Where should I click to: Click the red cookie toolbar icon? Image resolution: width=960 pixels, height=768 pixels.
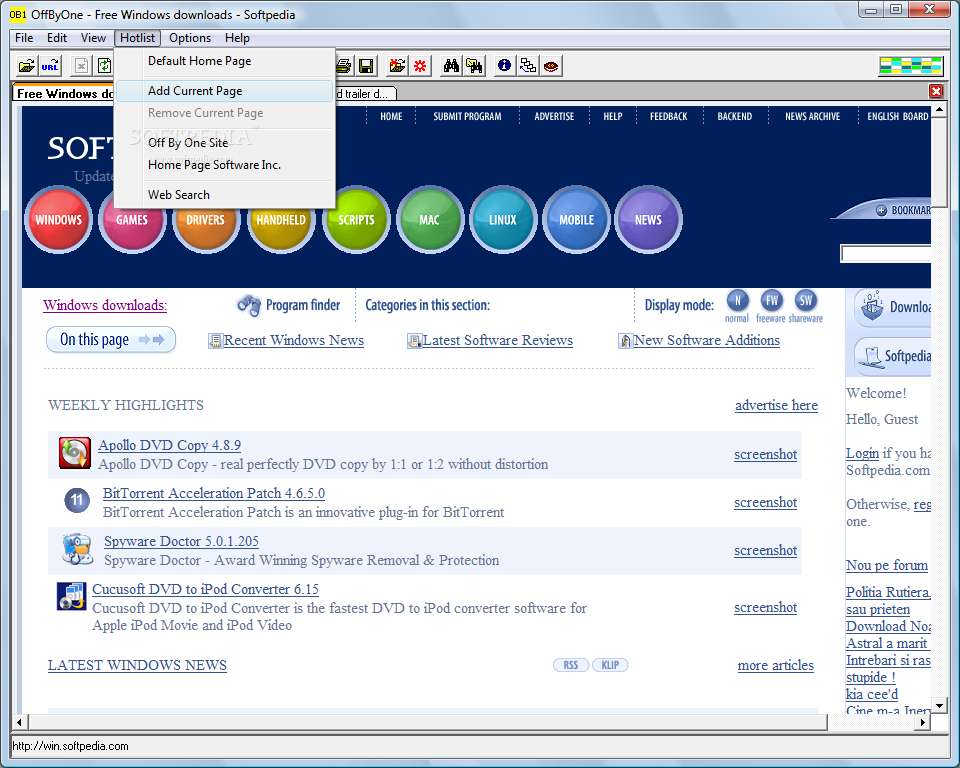[551, 66]
